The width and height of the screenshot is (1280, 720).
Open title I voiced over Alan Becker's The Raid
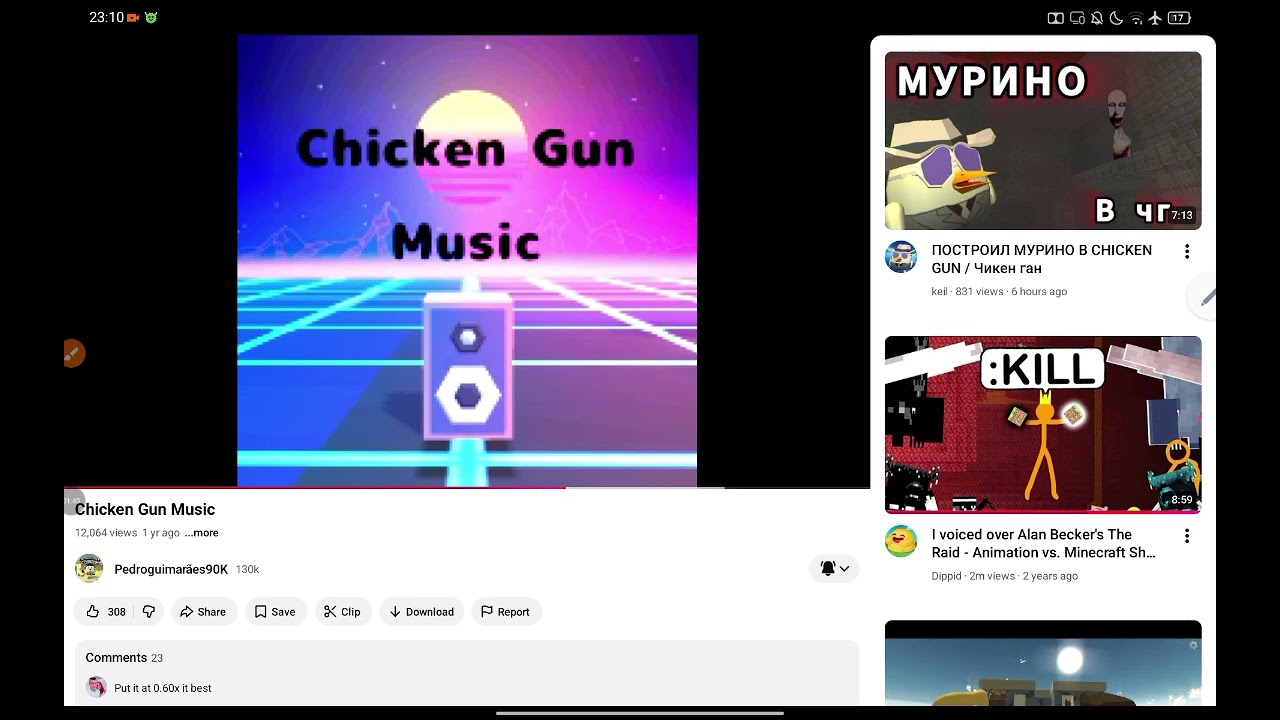(1044, 543)
